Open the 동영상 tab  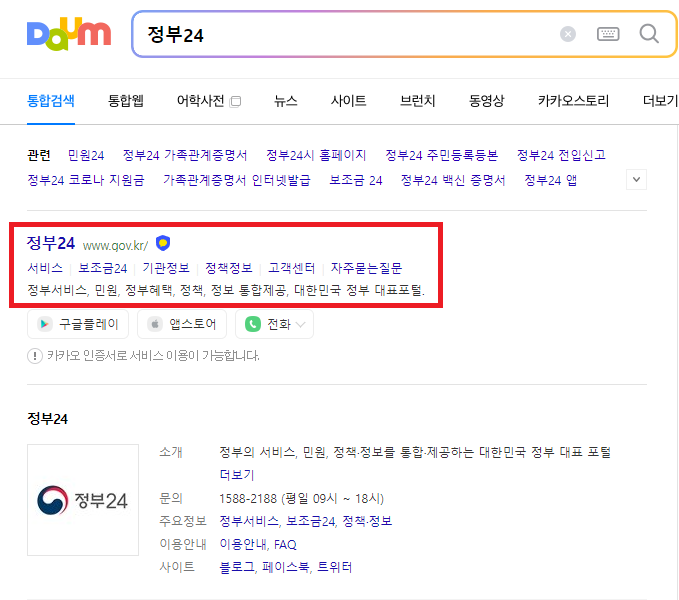click(x=486, y=101)
